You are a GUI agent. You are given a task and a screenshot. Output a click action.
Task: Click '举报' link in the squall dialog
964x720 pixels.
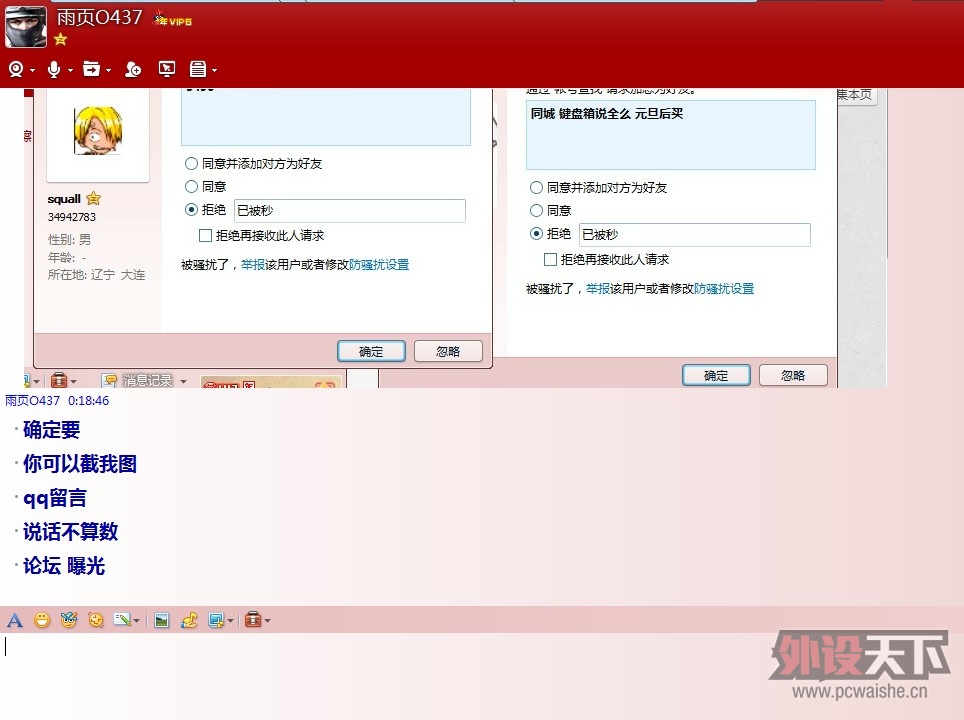click(253, 264)
